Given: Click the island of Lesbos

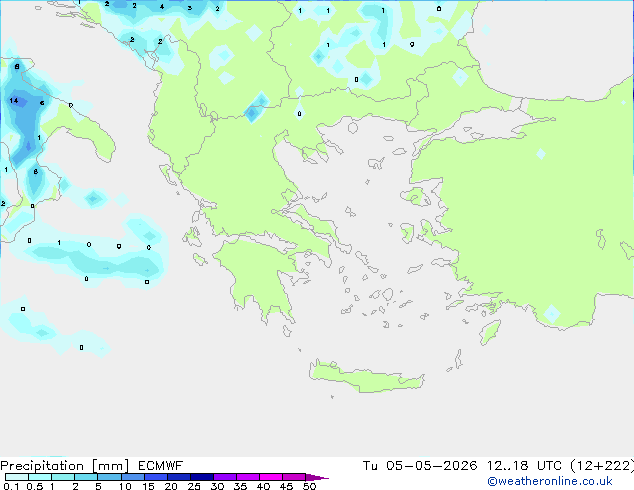Looking at the screenshot, I should (x=416, y=196).
